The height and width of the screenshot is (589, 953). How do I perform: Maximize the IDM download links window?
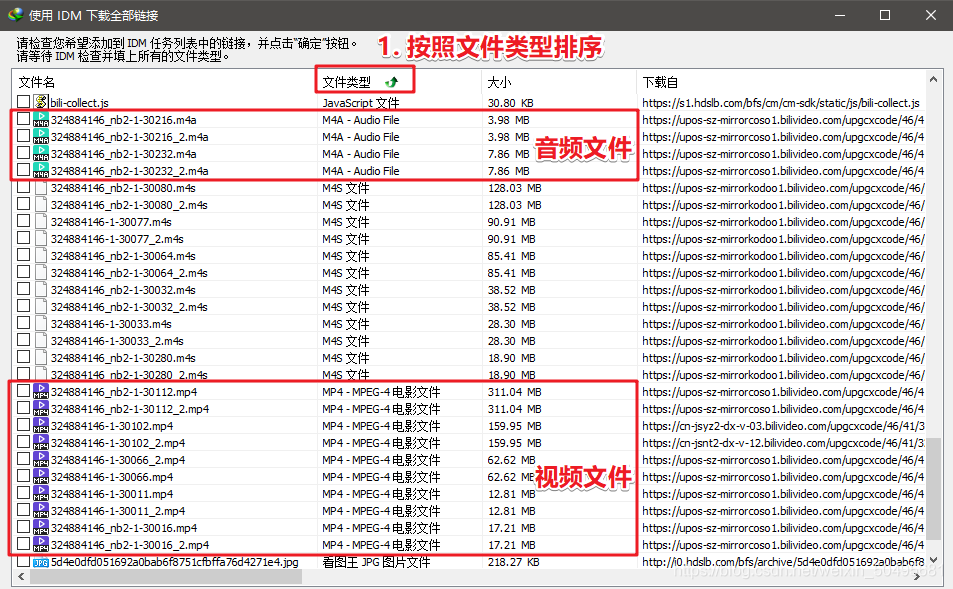885,15
